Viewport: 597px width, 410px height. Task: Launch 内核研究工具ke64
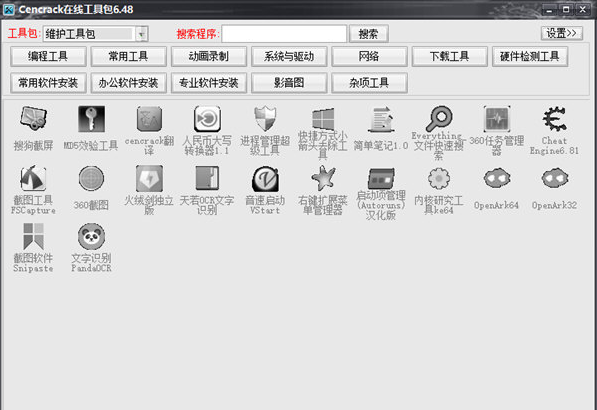[439, 178]
